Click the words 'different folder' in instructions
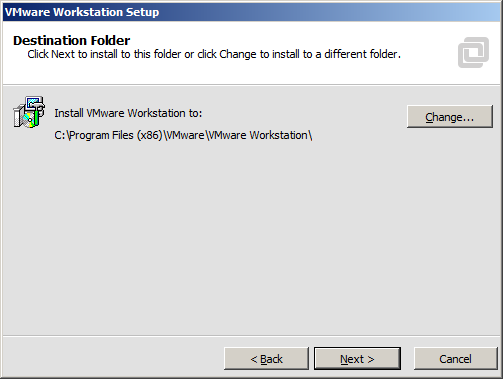This screenshot has width=503, height=379. click(361, 54)
